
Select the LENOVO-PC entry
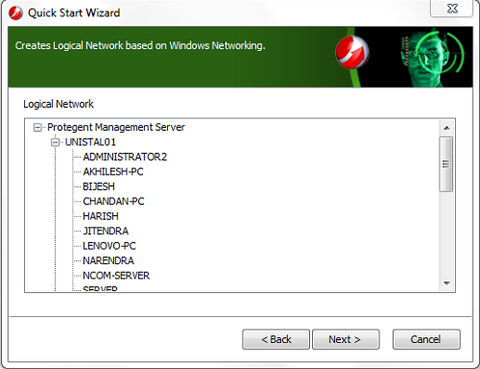pos(109,246)
